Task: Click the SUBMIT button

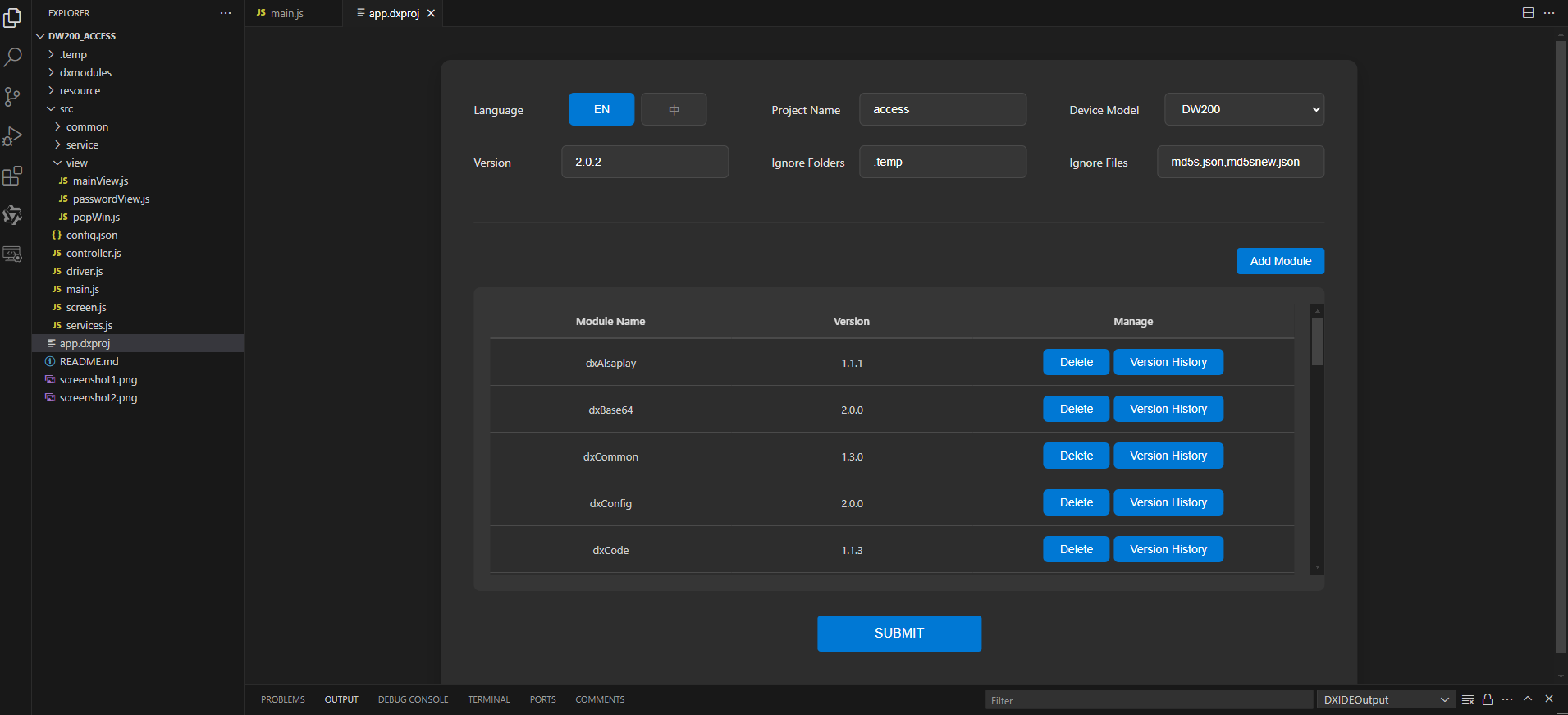Action: 899,633
